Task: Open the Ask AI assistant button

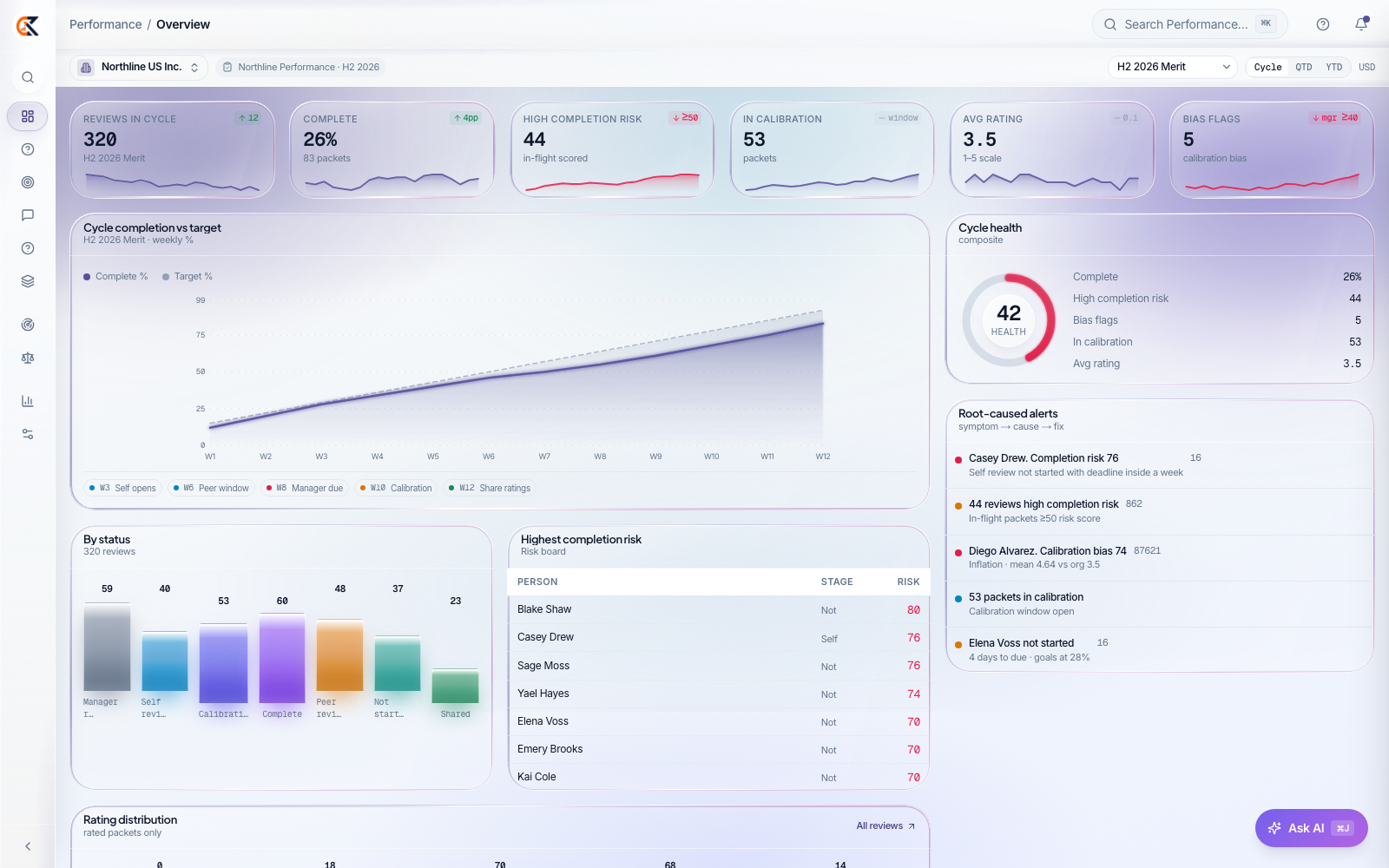Action: [1311, 828]
